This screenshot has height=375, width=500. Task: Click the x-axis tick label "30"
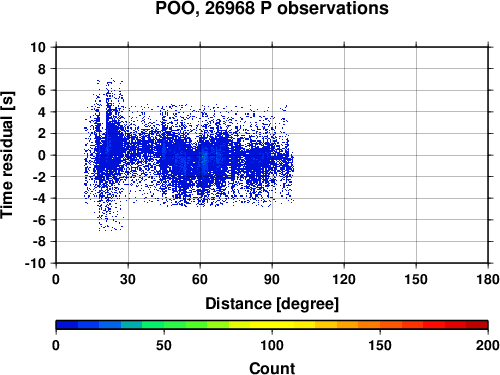coord(128,279)
